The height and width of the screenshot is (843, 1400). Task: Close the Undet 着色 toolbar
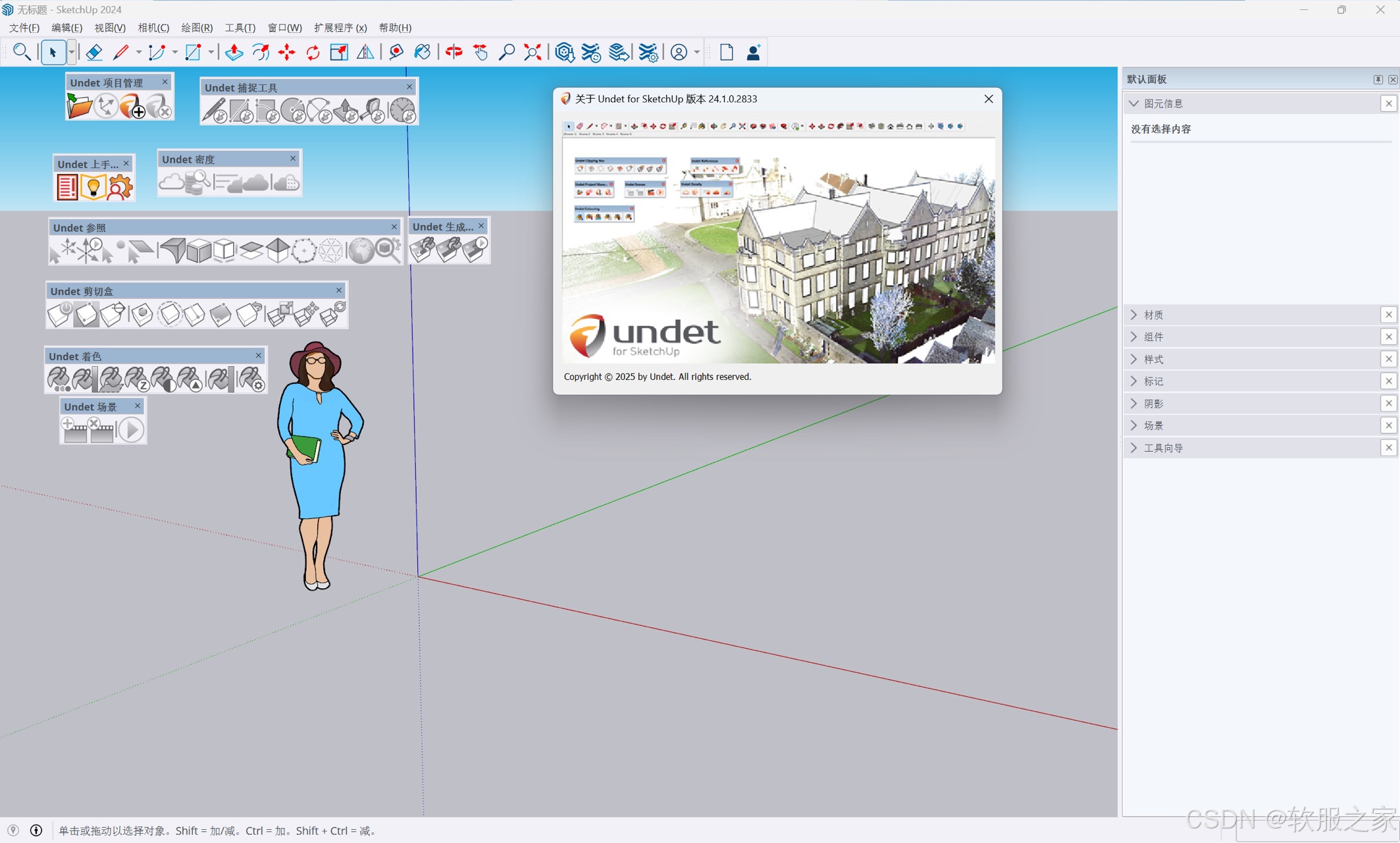pos(259,356)
